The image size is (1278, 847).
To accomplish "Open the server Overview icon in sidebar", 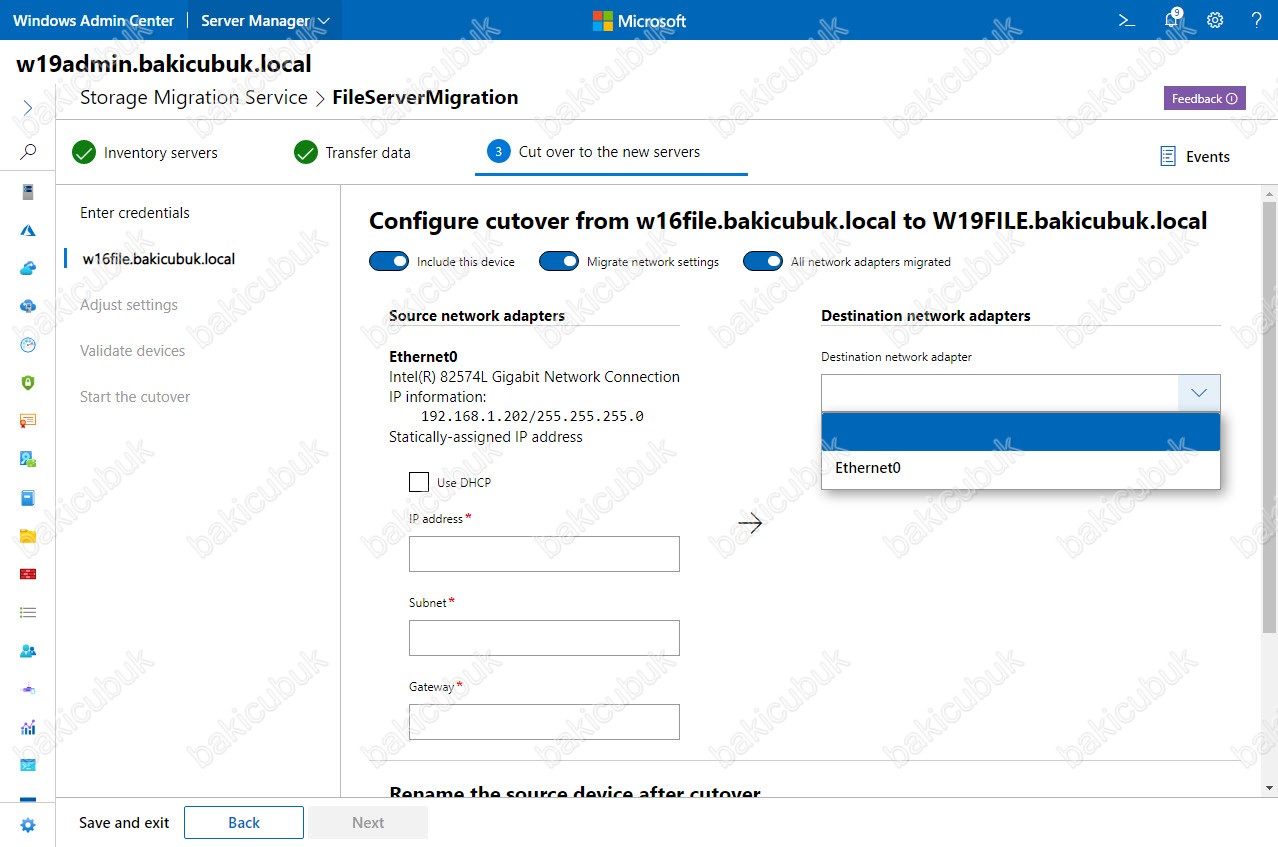I will 28,192.
